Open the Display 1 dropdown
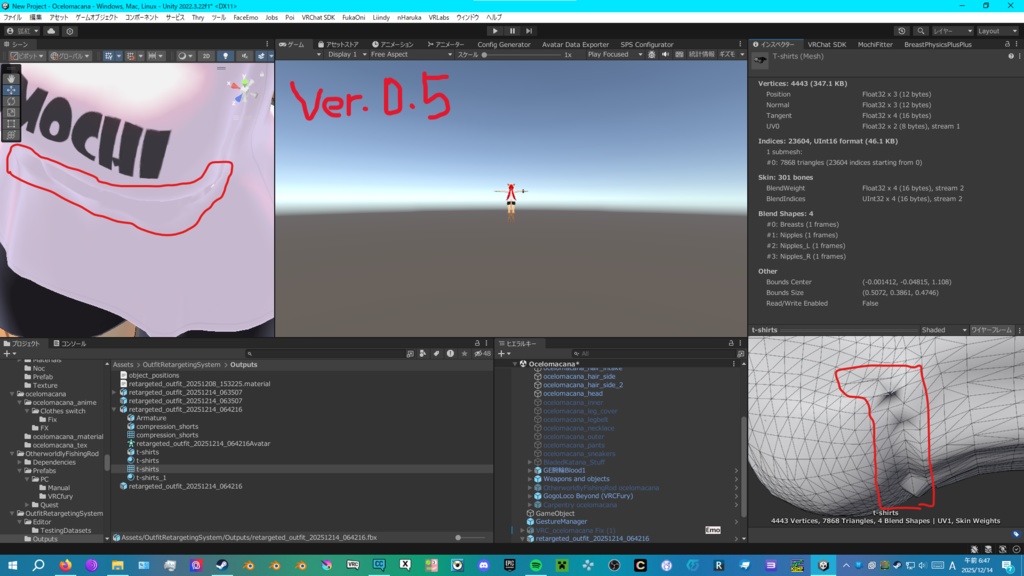1024x576 pixels. tap(347, 55)
